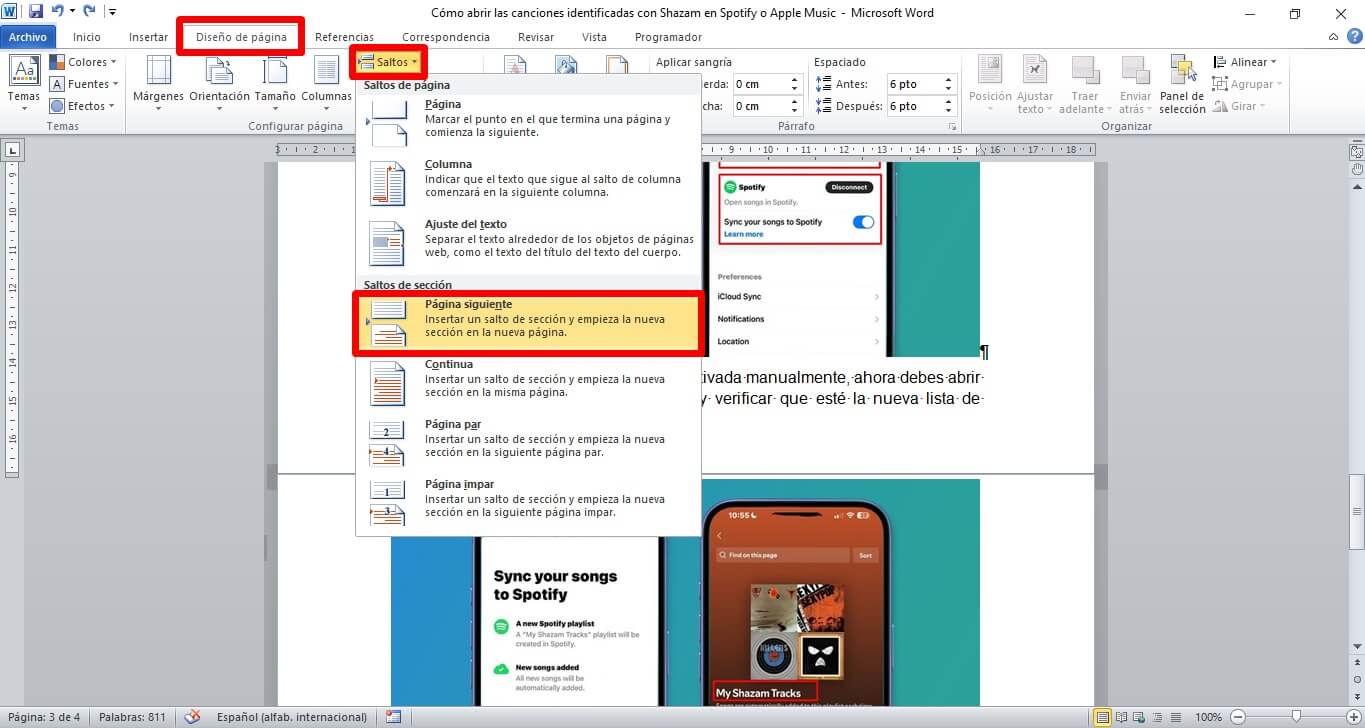Decrease the Después spacing with down arrow

948,111
